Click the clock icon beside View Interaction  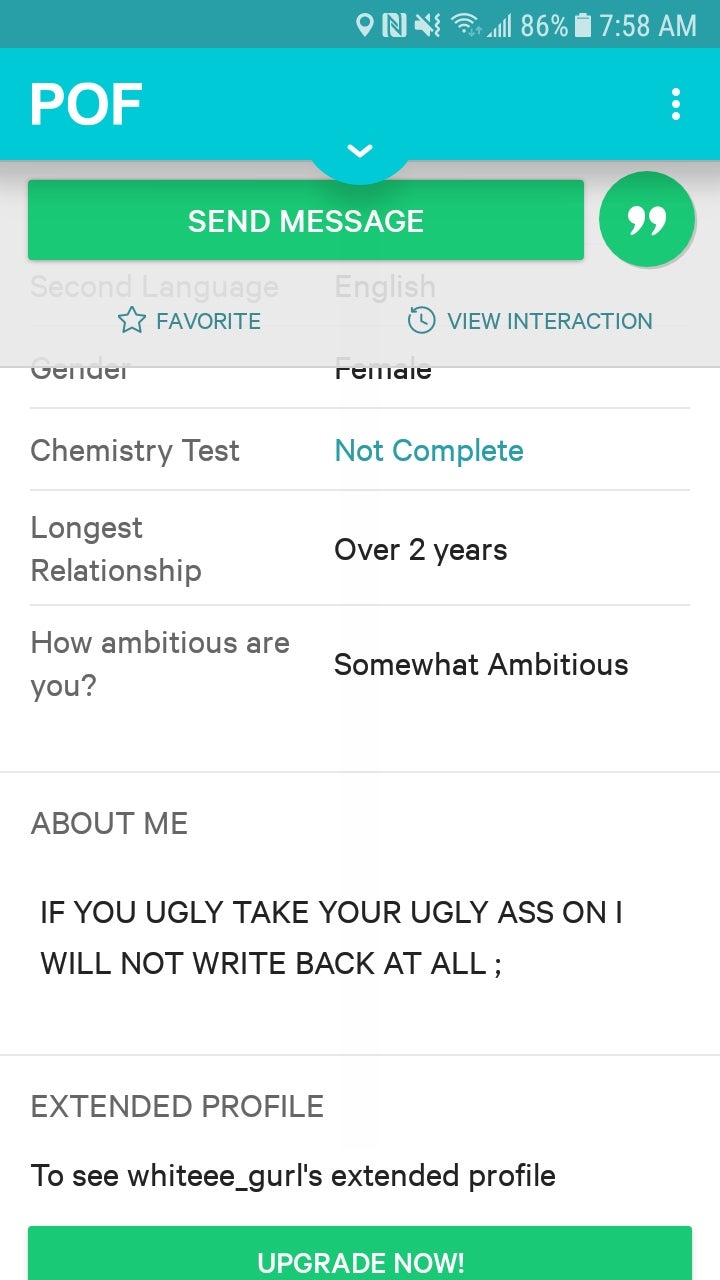coord(421,321)
